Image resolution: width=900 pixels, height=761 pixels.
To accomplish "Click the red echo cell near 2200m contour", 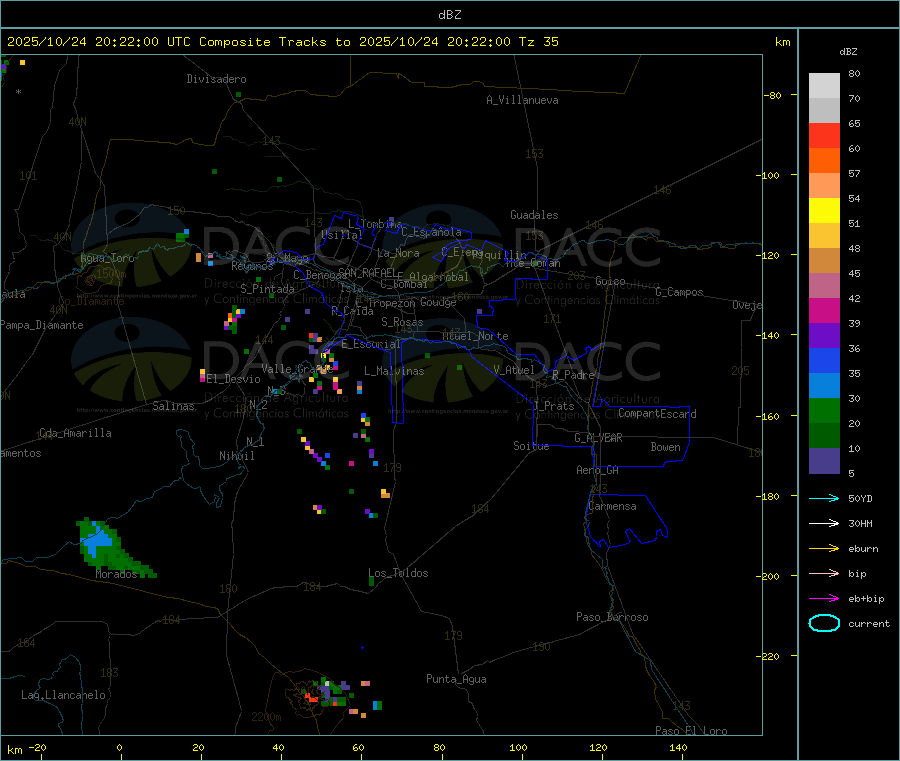I will click(312, 698).
